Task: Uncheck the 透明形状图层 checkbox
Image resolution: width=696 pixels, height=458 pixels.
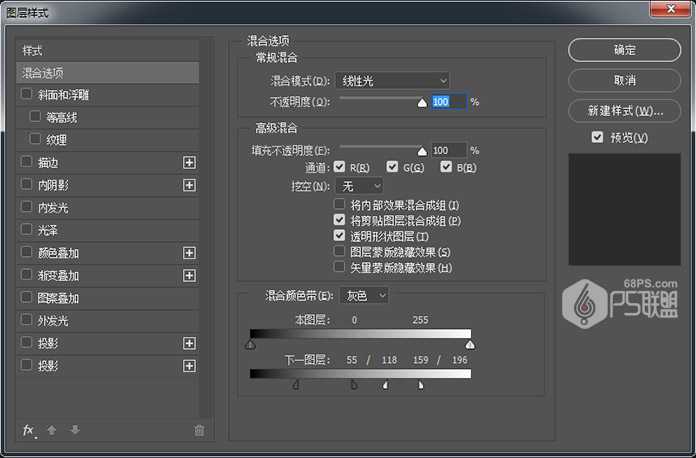Action: pyautogui.click(x=340, y=235)
